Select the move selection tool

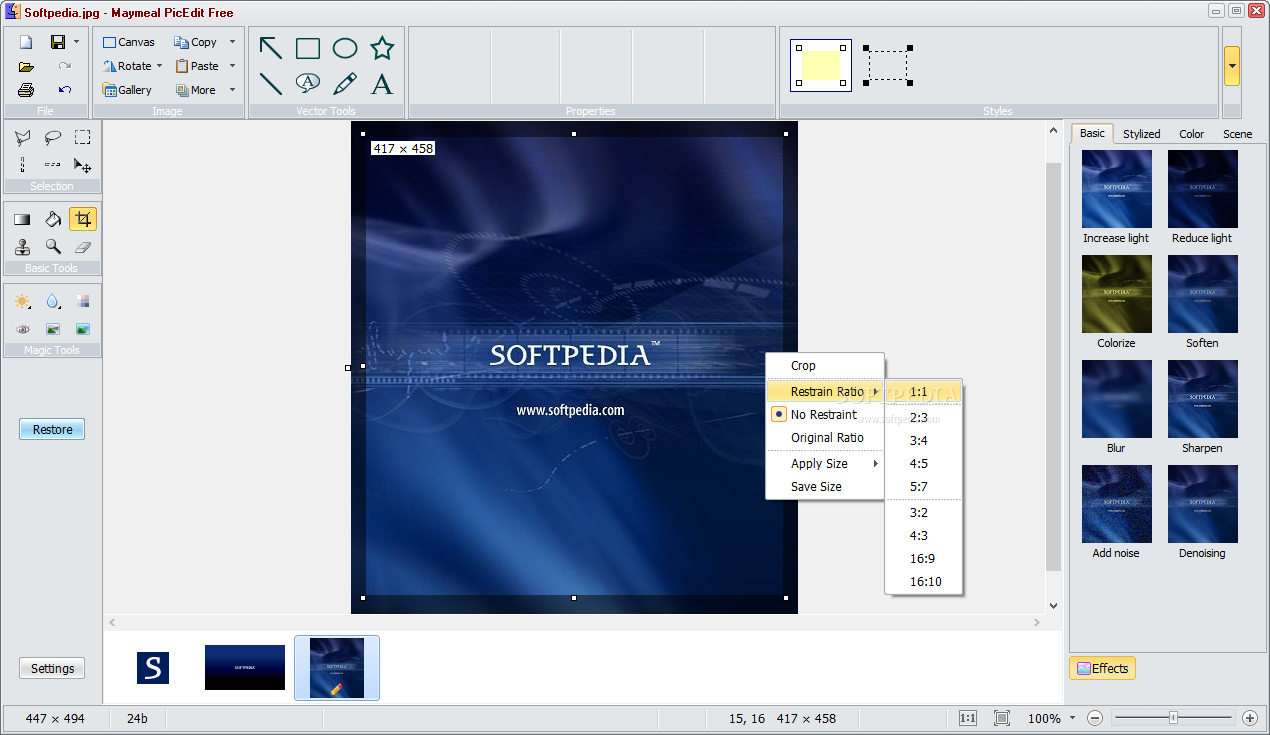(83, 165)
